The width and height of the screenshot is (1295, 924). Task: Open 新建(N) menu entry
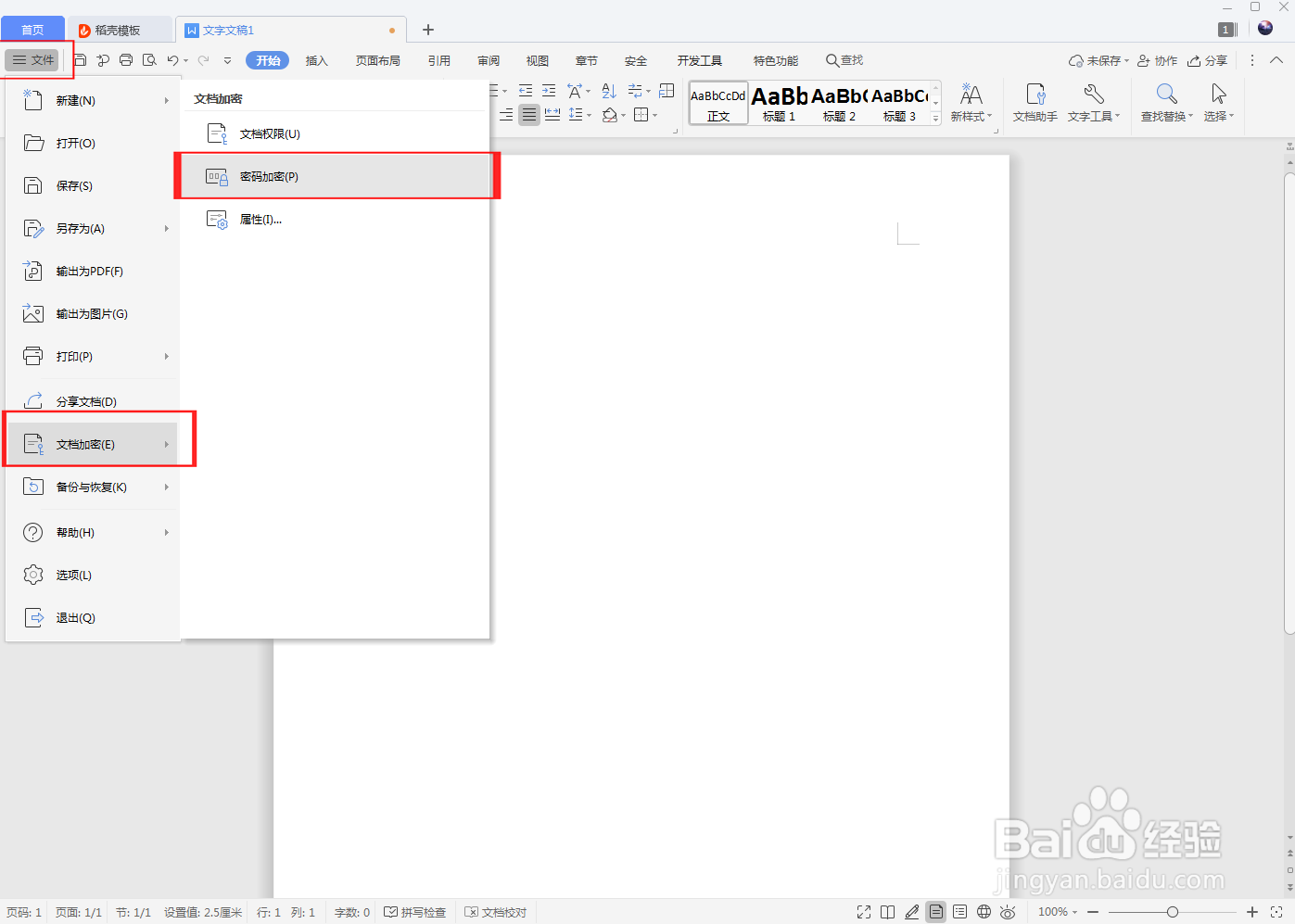[93, 100]
